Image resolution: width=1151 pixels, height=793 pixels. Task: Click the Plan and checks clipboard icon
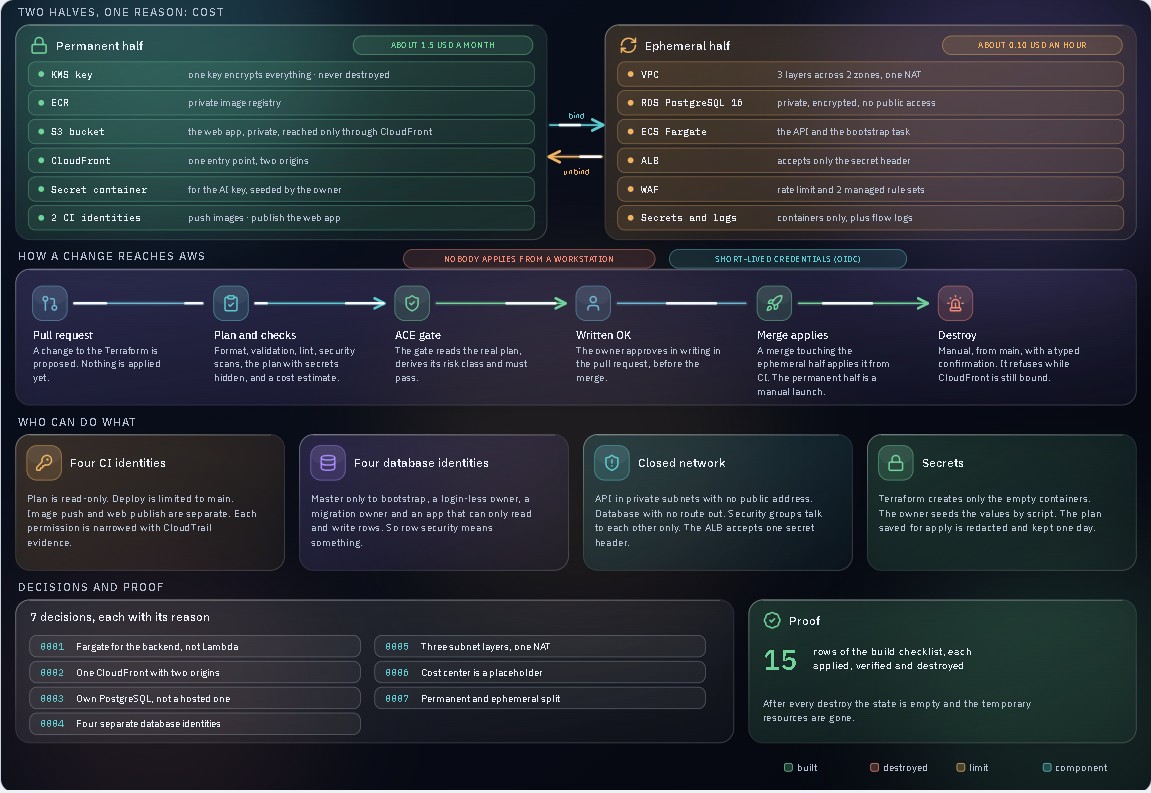click(x=231, y=303)
